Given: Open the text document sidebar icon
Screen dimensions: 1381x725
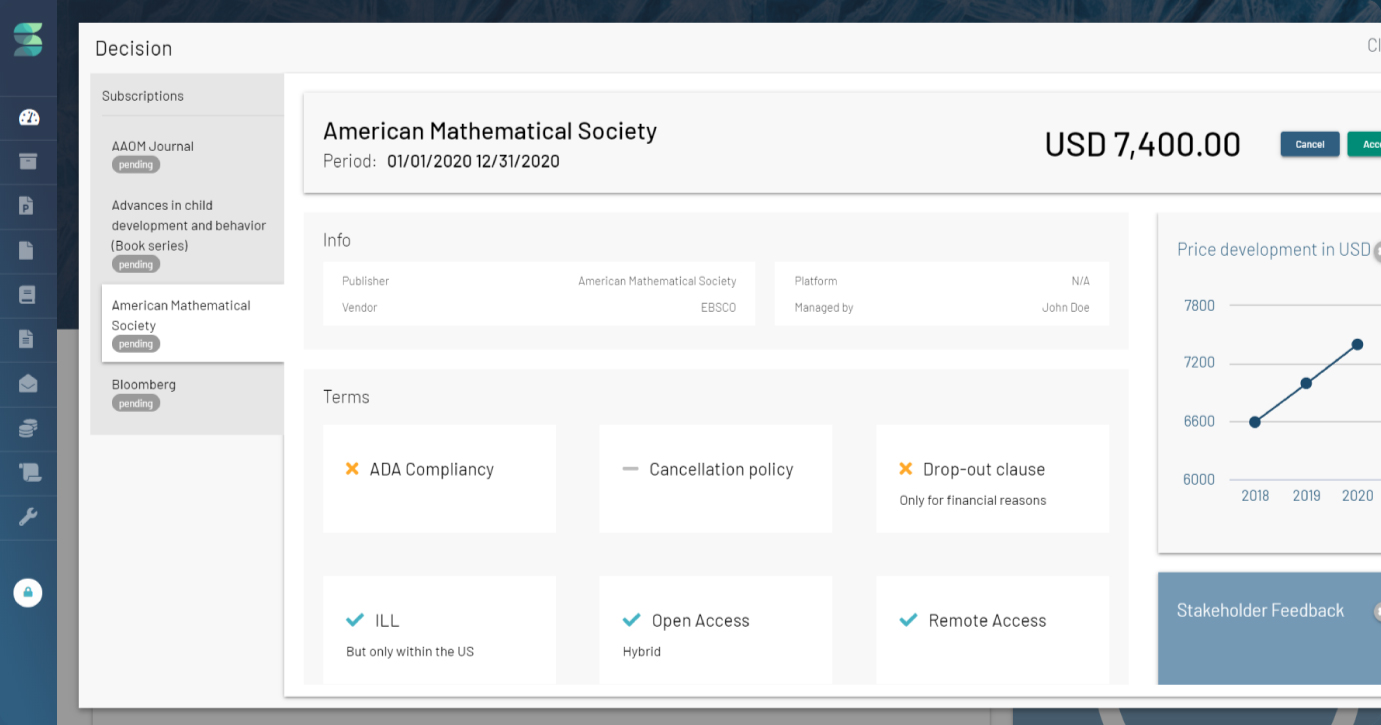Looking at the screenshot, I should click(27, 339).
